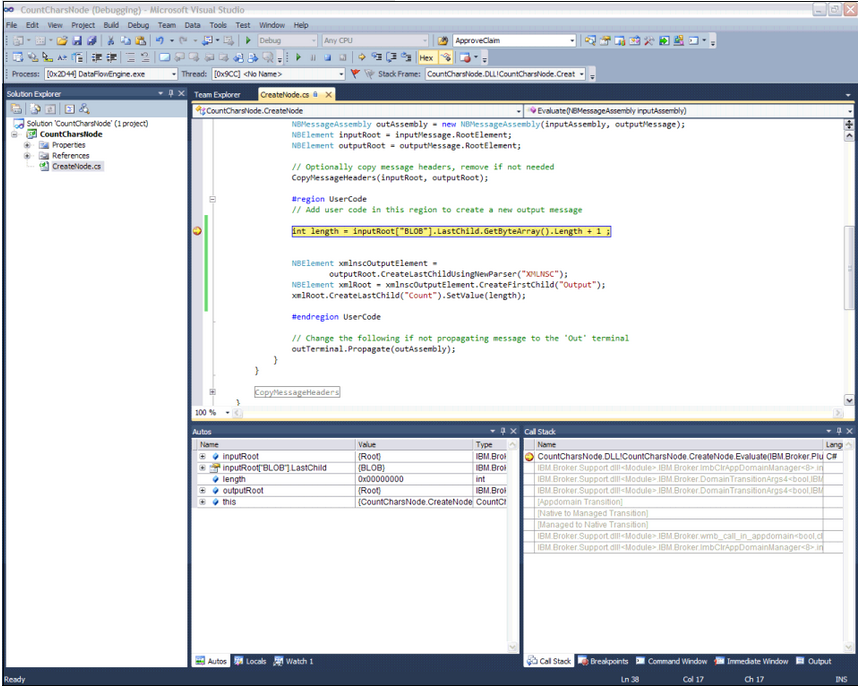Click the editor vertical scrollbar
This screenshot has height=687, width=861.
click(849, 250)
